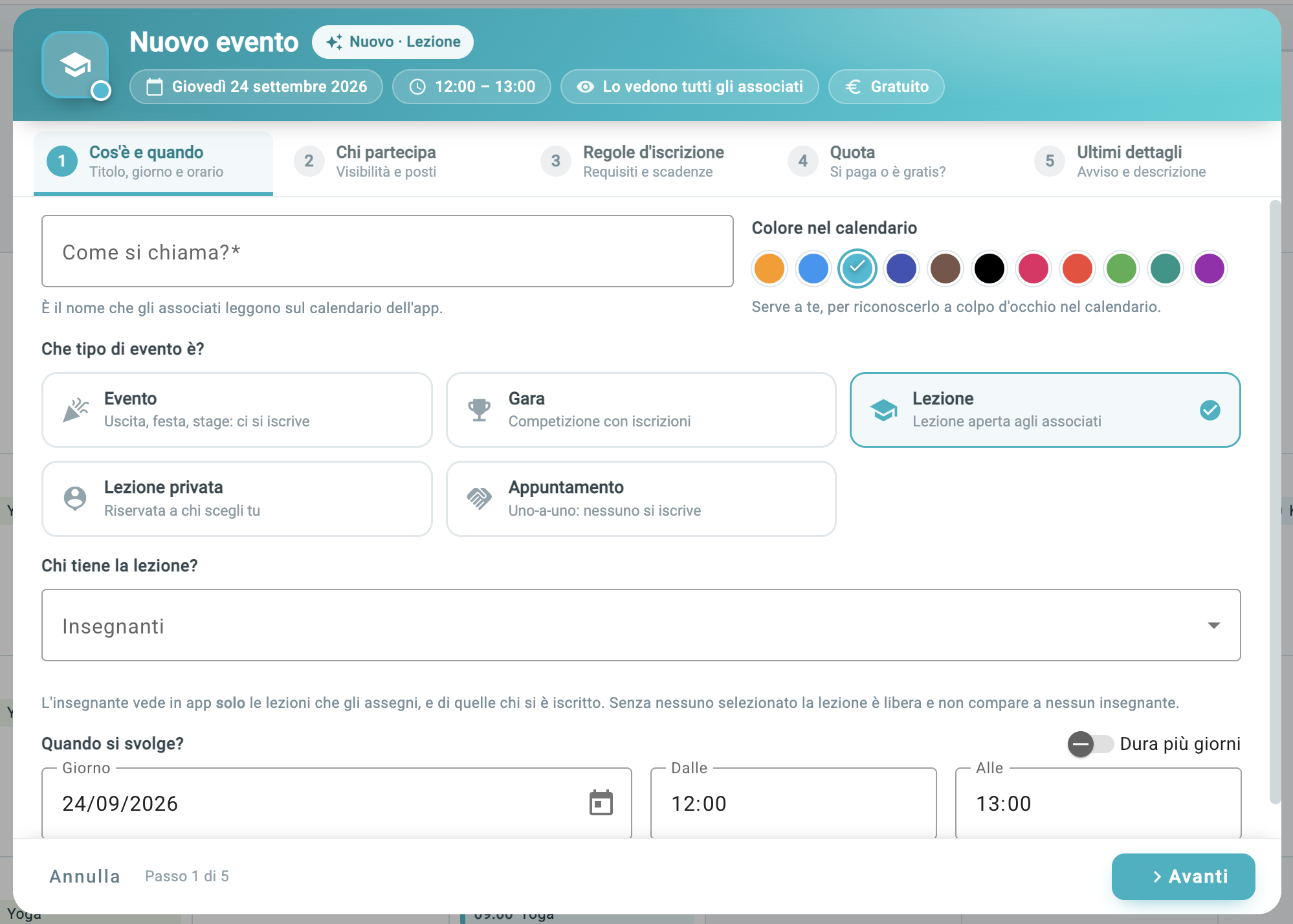The width and height of the screenshot is (1293, 924).
Task: Click the Che tipo di evento è? heading
Action: (123, 349)
